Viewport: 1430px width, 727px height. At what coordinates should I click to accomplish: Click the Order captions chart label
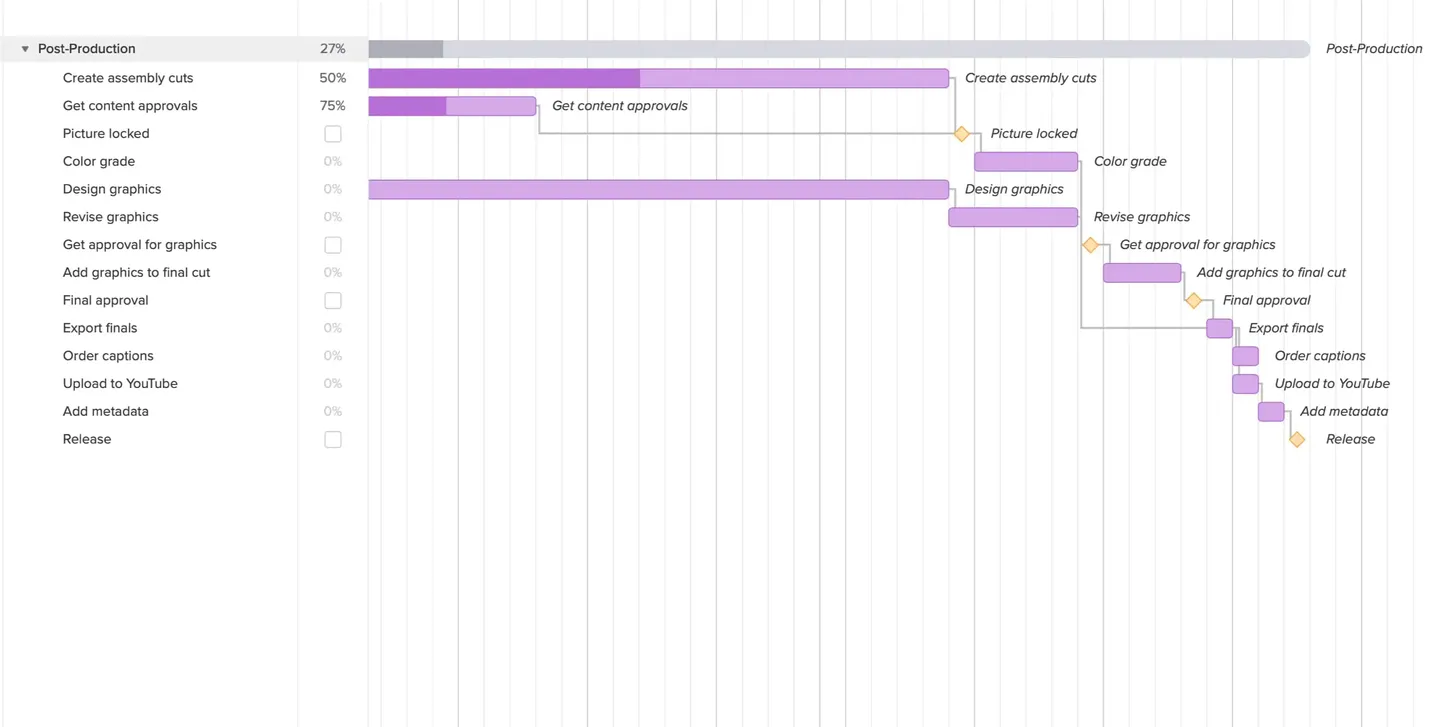click(x=1320, y=356)
